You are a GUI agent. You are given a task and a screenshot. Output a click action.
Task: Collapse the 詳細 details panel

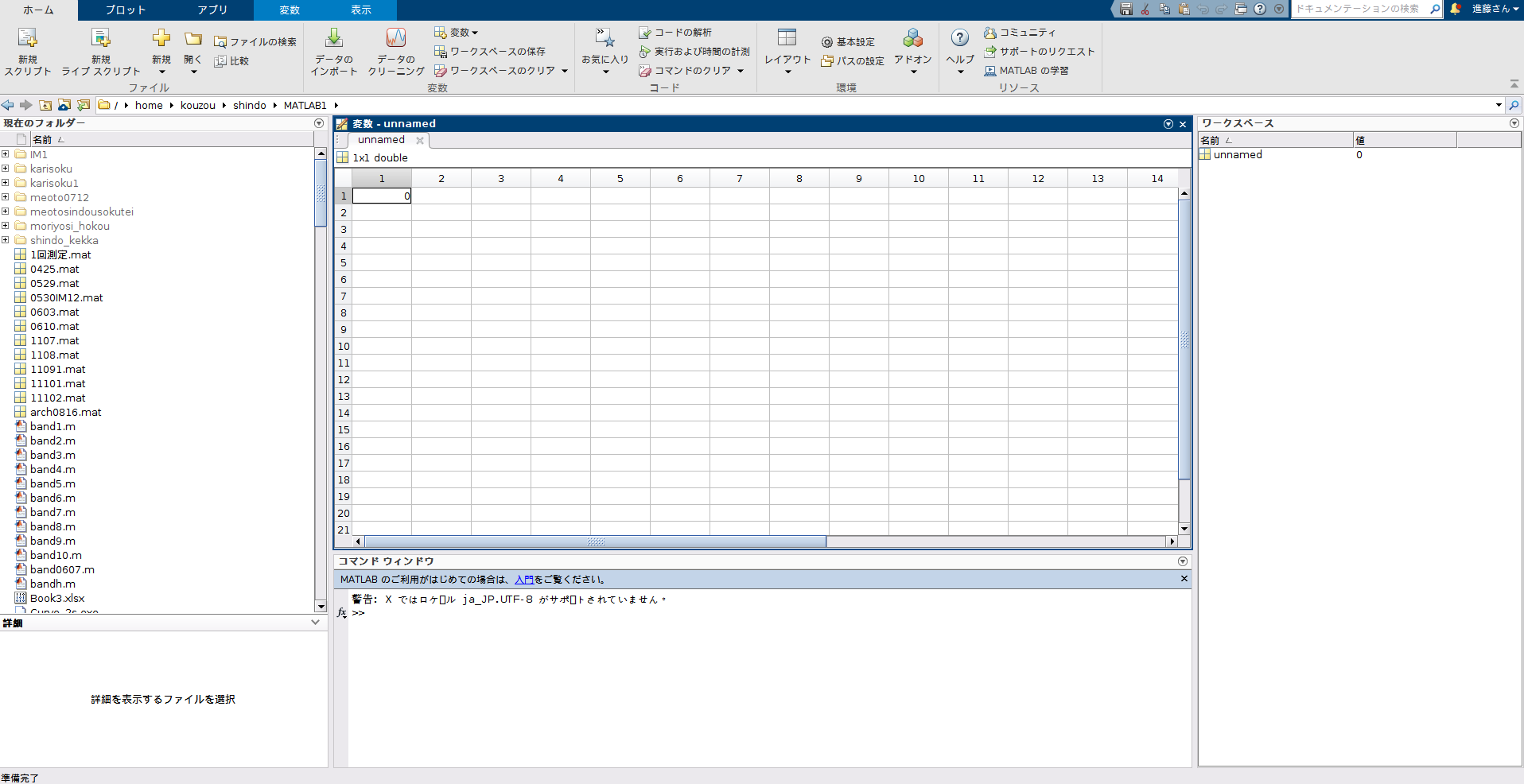[x=316, y=623]
